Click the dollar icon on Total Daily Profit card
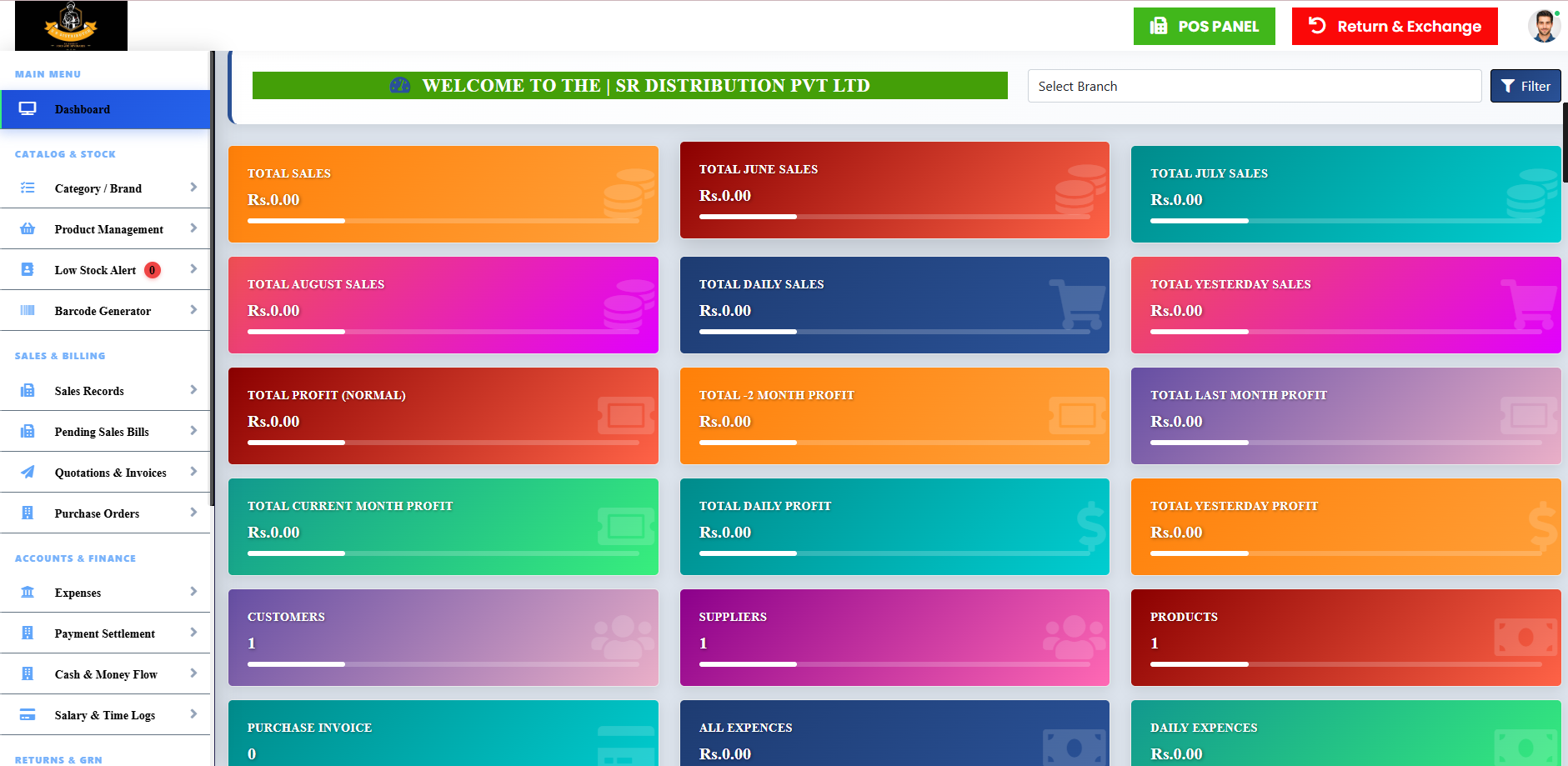This screenshot has height=766, width=1568. (x=1091, y=527)
